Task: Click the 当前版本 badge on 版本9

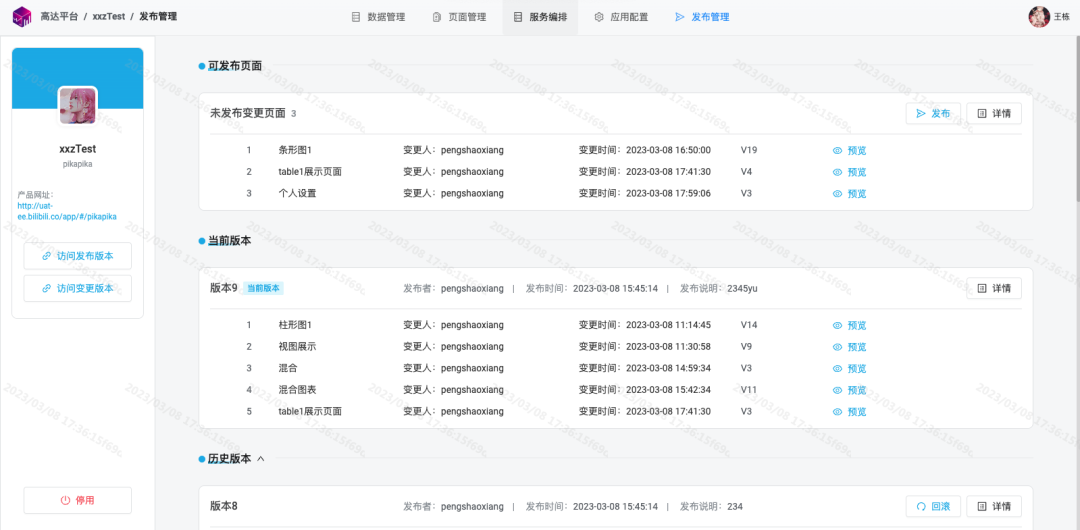Action: click(x=263, y=289)
